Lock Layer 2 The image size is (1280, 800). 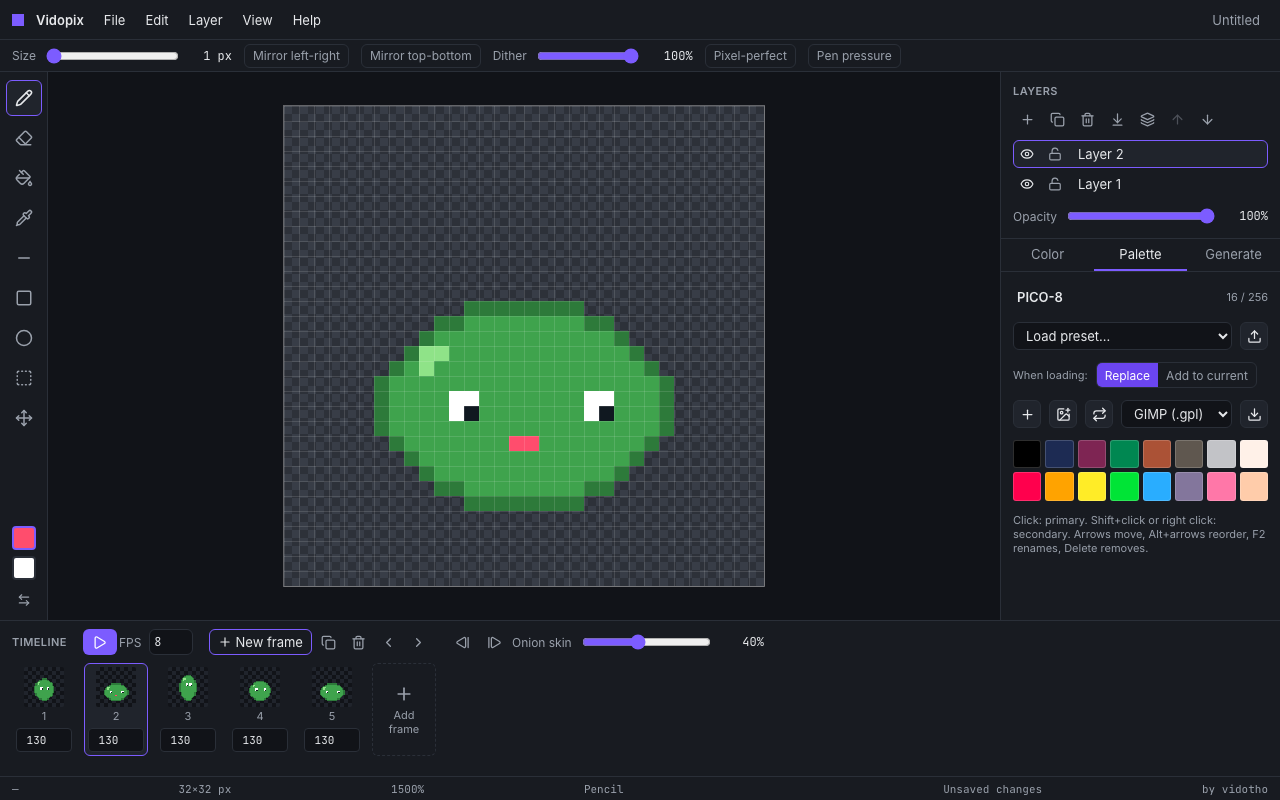tap(1055, 154)
